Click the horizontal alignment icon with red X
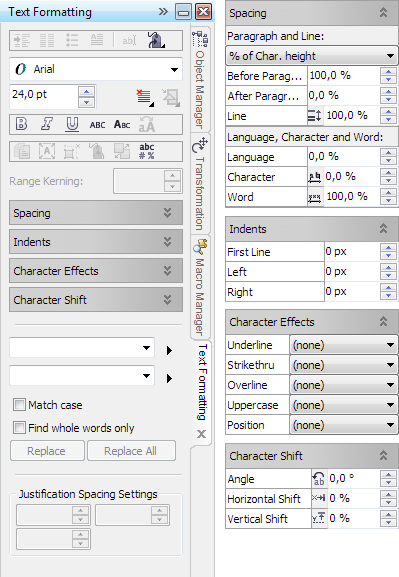The height and width of the screenshot is (577, 399). (145, 98)
